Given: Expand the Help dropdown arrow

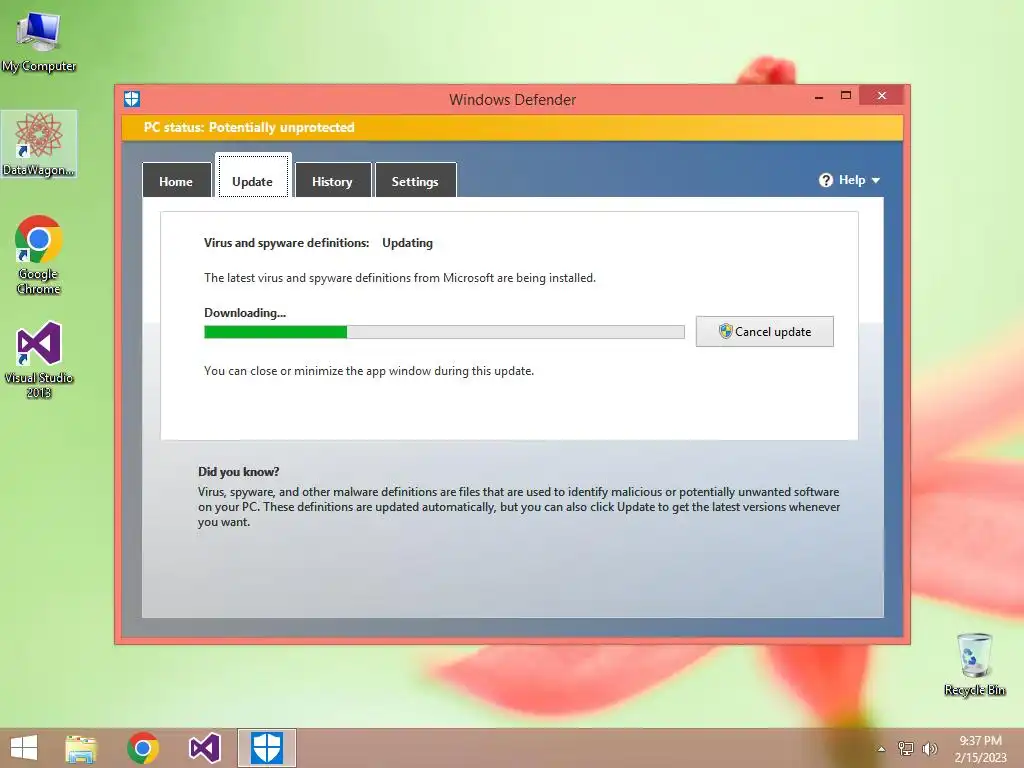Looking at the screenshot, I should tap(876, 180).
